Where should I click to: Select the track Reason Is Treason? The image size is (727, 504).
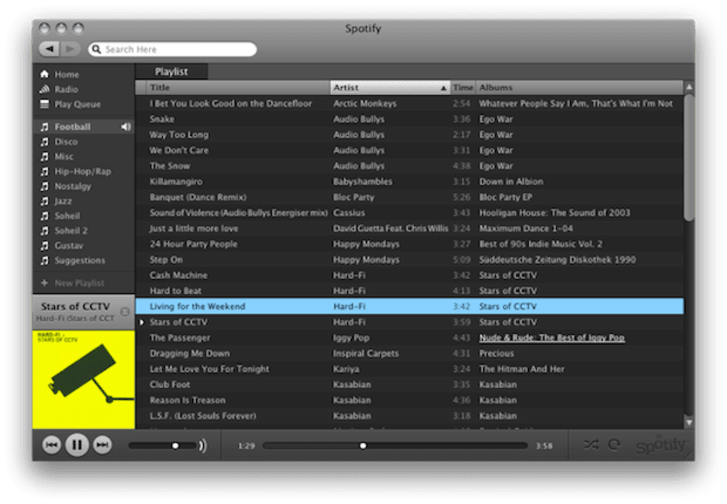click(x=409, y=400)
